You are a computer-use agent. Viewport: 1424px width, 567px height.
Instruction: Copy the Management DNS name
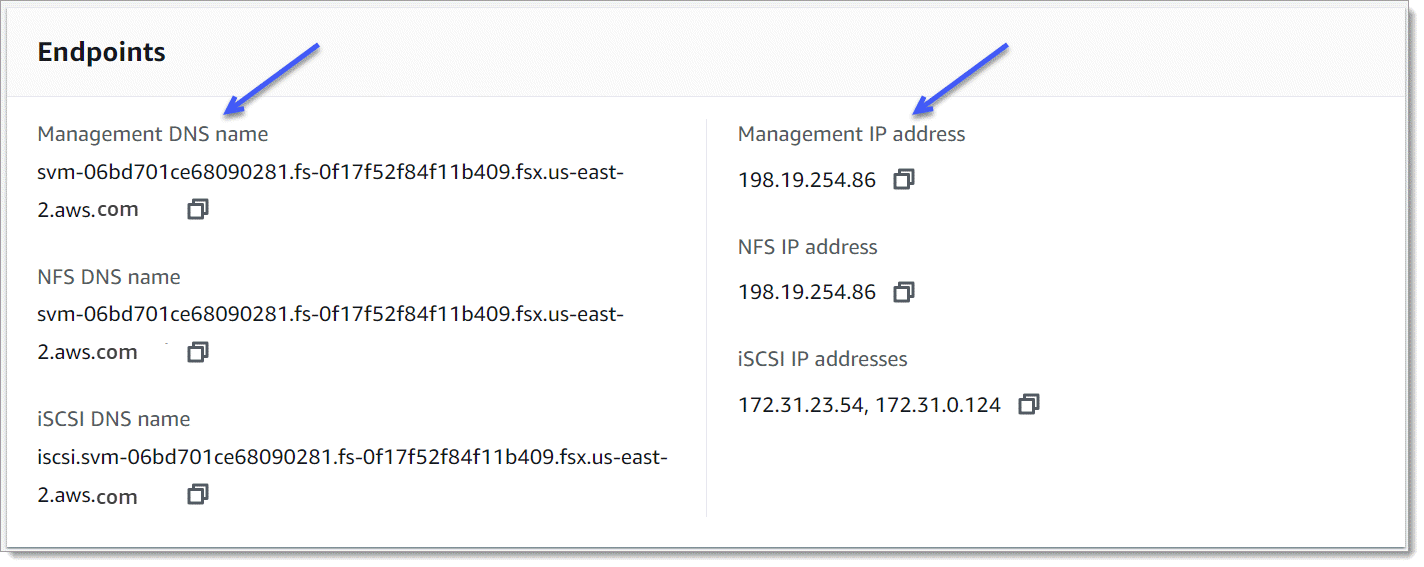198,210
